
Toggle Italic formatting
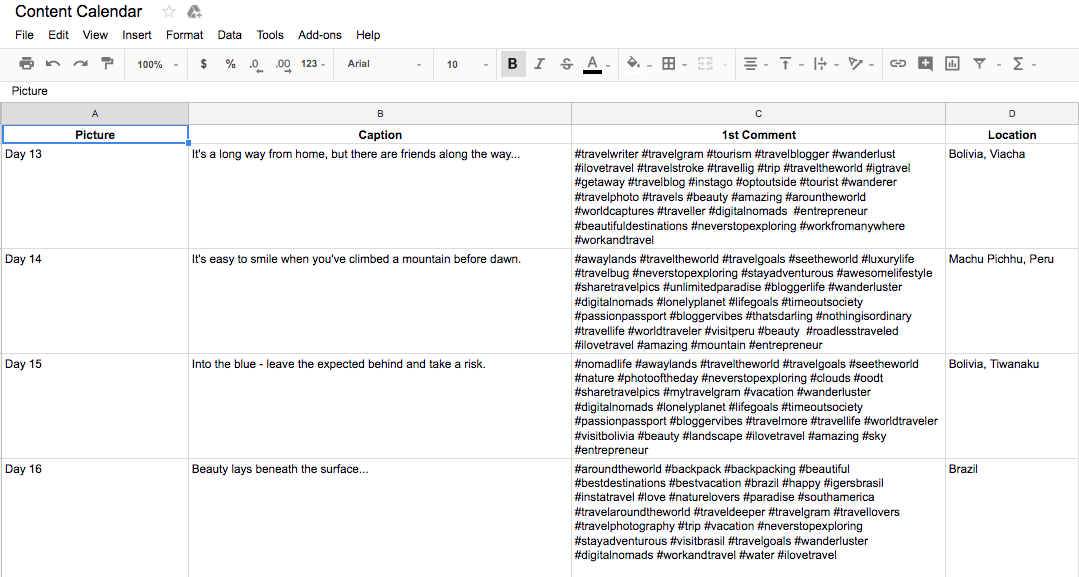pos(540,64)
